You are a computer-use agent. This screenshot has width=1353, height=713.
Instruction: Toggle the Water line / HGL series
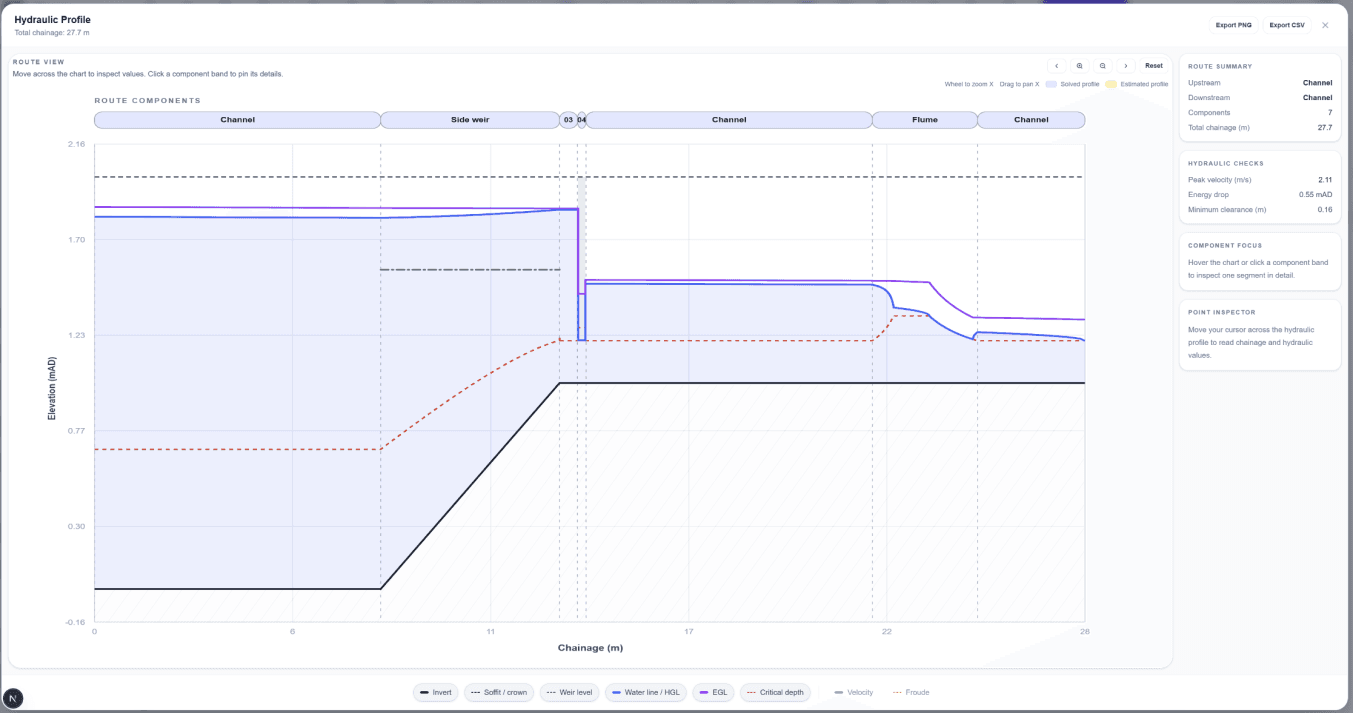pos(645,692)
